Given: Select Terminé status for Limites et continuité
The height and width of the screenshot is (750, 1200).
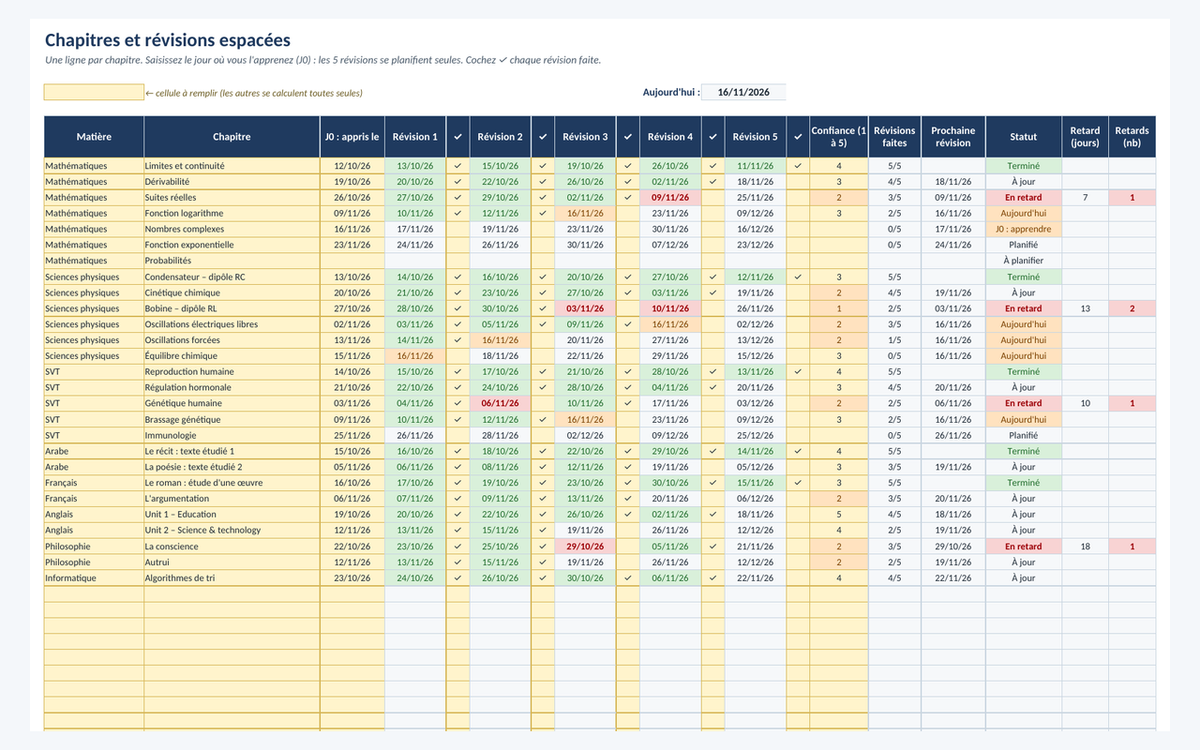Looking at the screenshot, I should click(1023, 166).
